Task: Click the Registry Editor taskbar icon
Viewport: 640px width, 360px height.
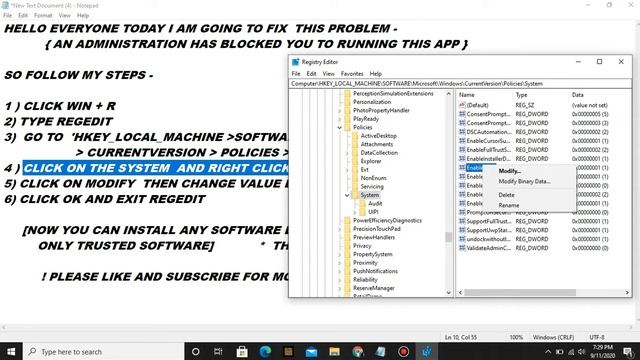Action: point(427,351)
